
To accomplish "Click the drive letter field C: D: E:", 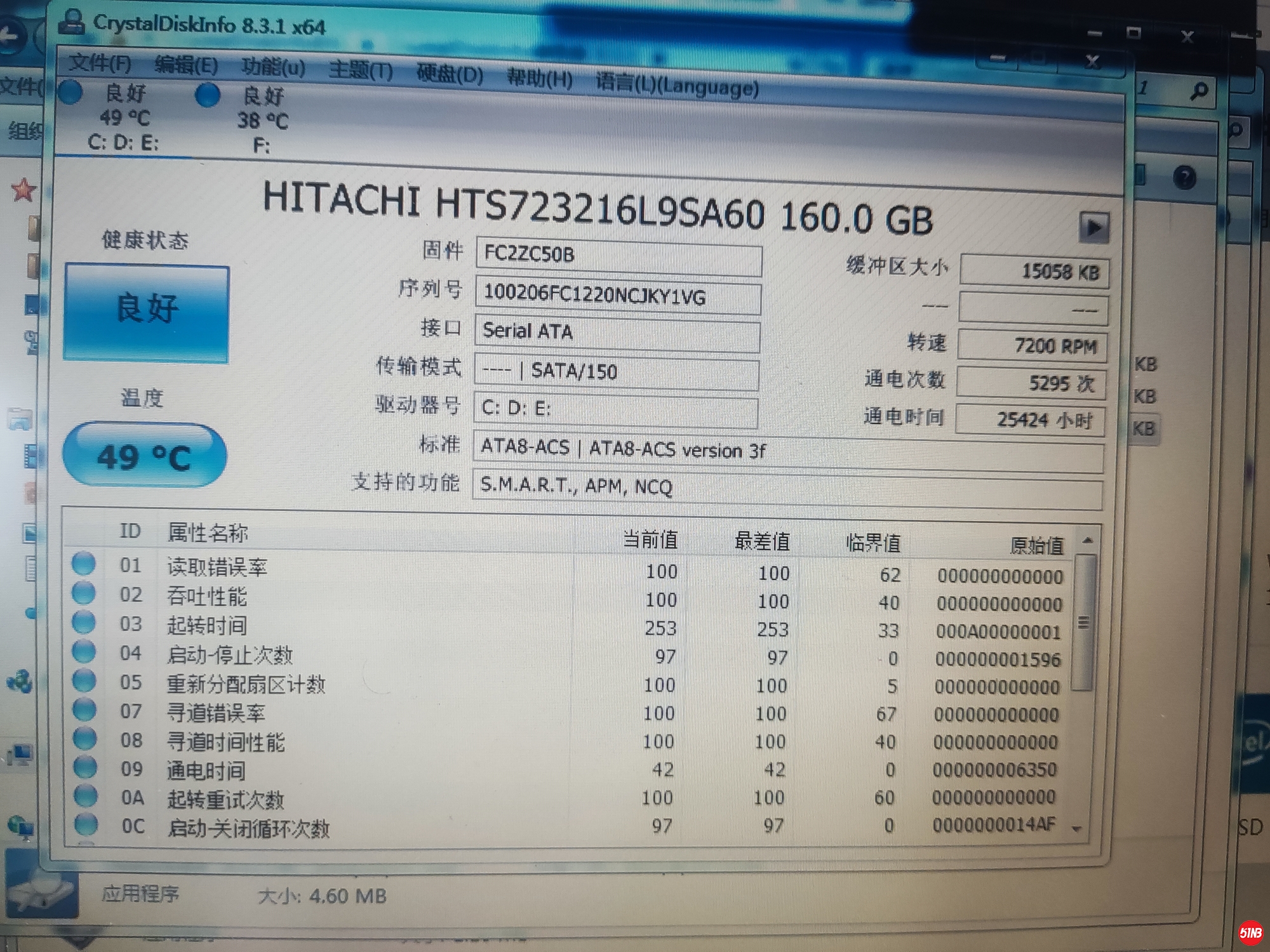I will point(616,411).
